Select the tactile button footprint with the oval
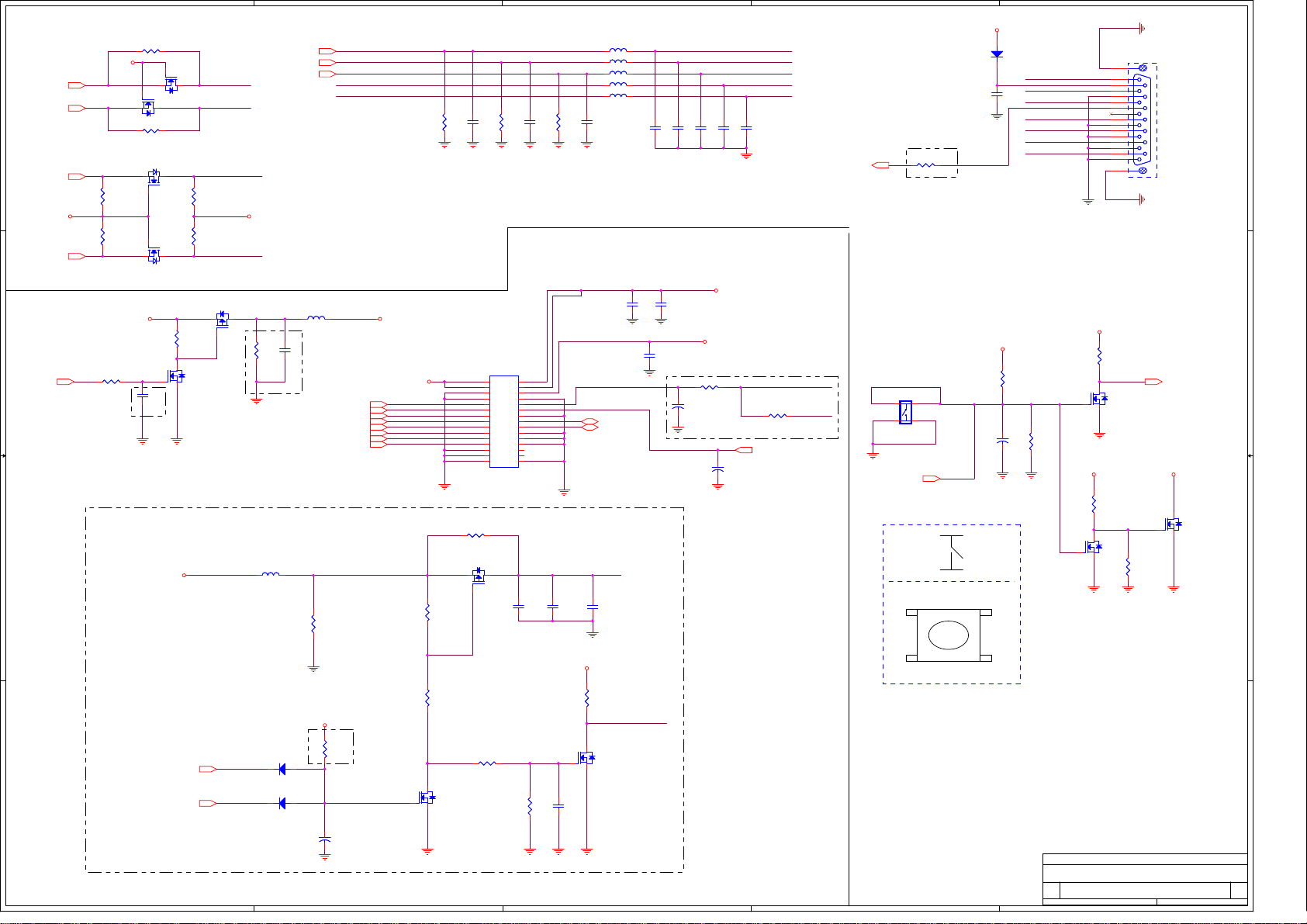This screenshot has width=1307, height=924. (x=949, y=635)
